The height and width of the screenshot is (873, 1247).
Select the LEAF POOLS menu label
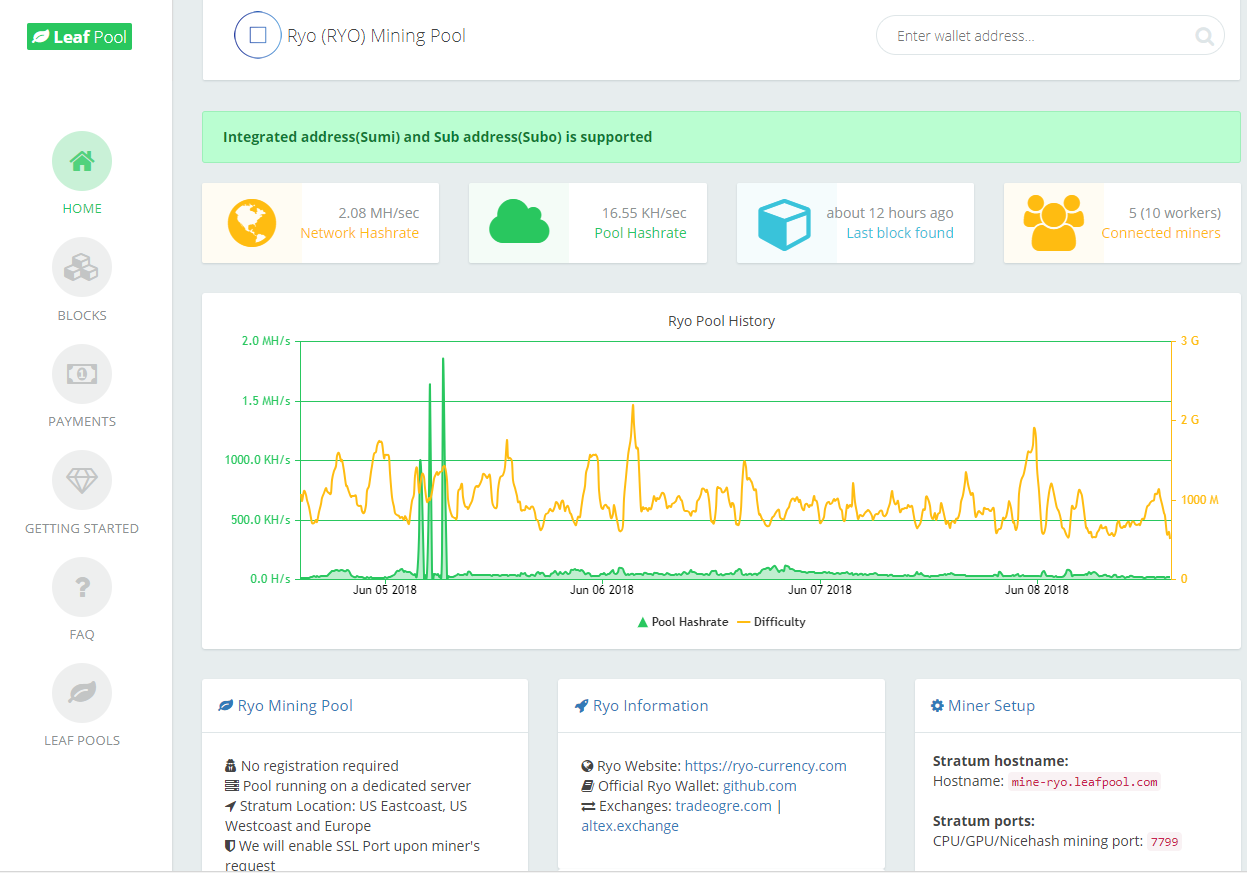[82, 741]
